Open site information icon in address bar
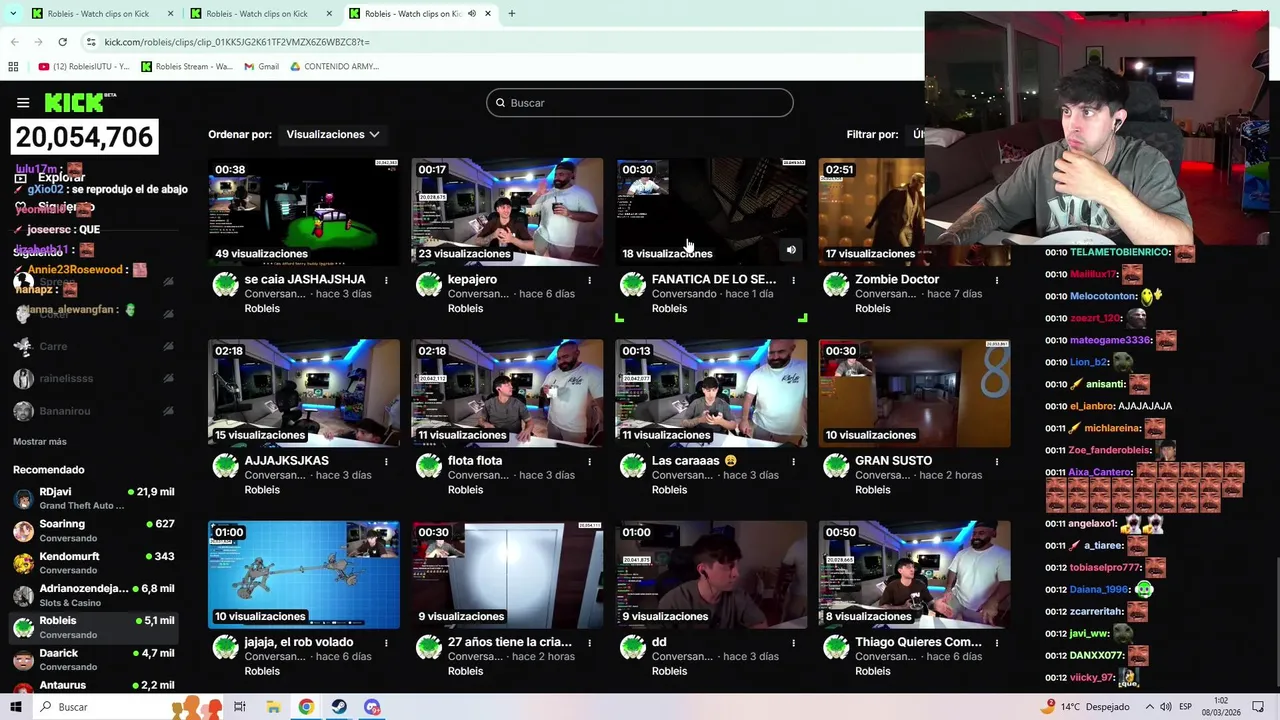The width and height of the screenshot is (1280, 720). click(91, 42)
